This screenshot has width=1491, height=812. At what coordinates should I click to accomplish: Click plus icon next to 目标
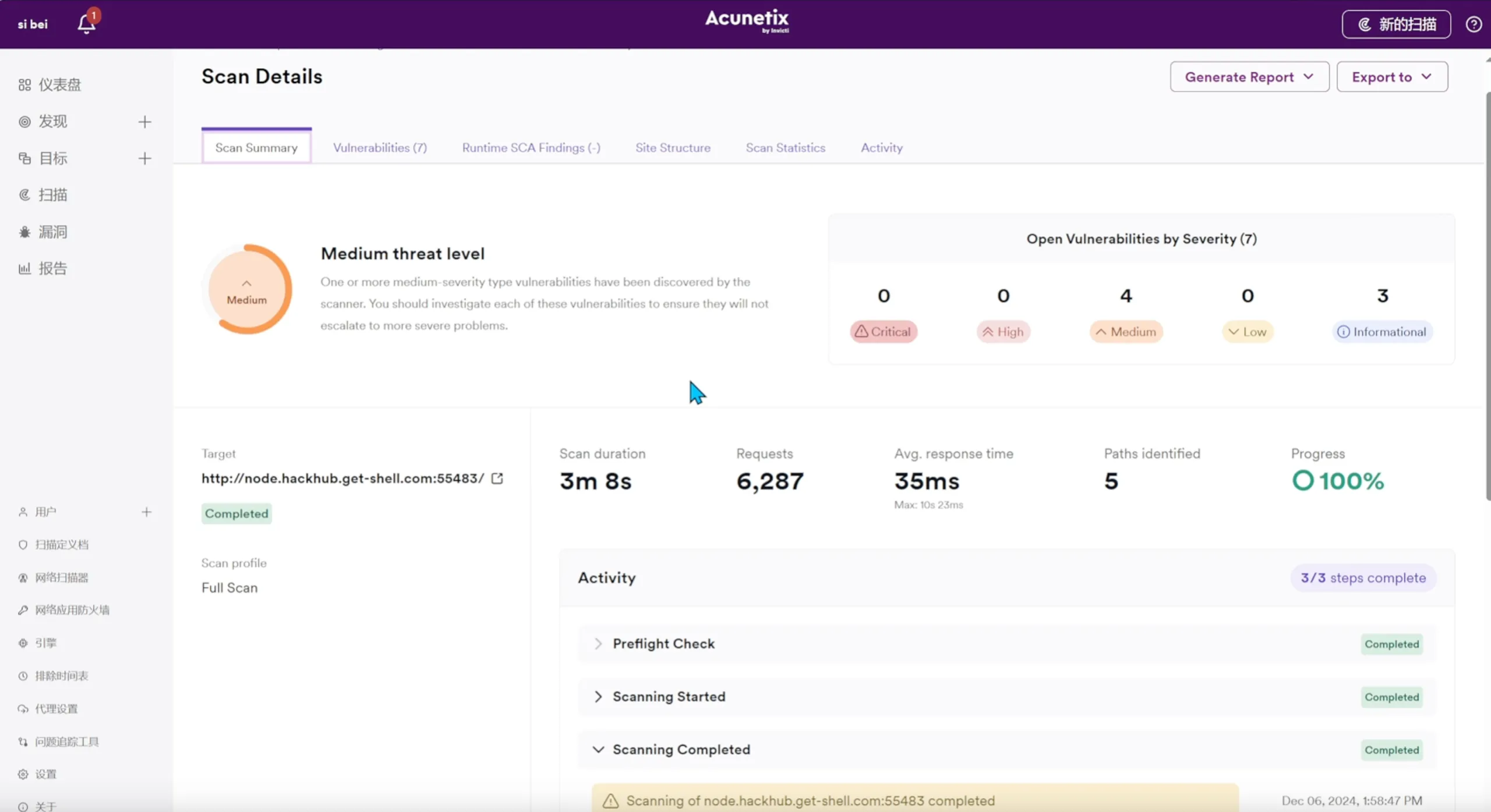pos(144,158)
